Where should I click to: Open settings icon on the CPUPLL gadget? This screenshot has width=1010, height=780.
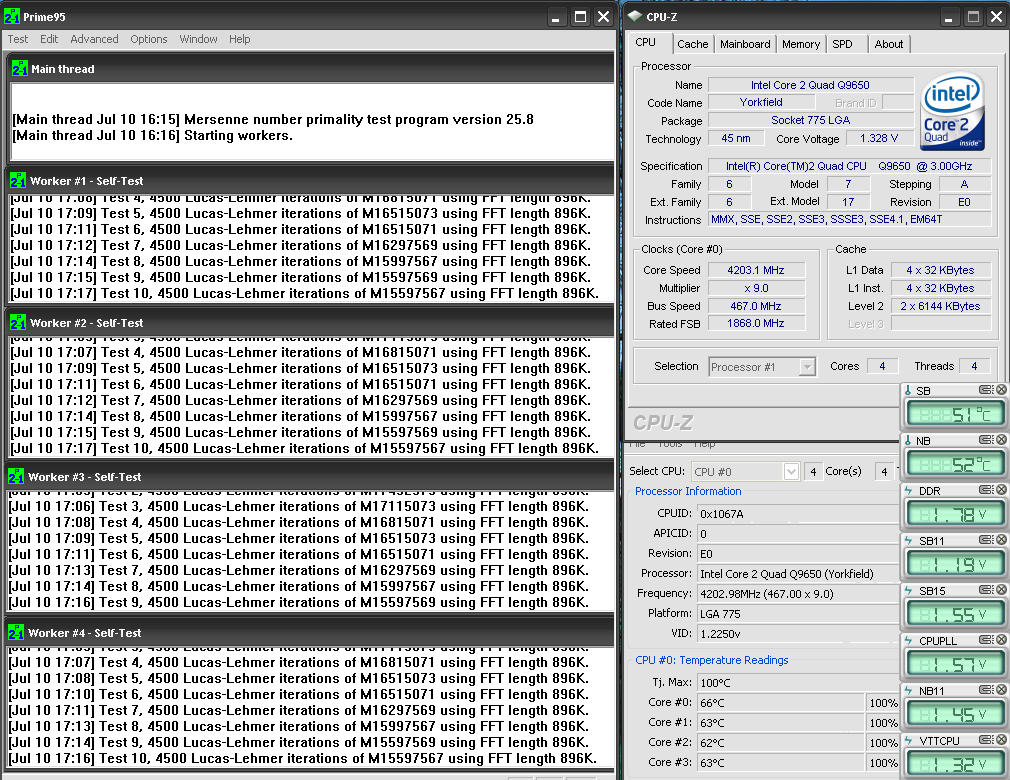coord(986,640)
